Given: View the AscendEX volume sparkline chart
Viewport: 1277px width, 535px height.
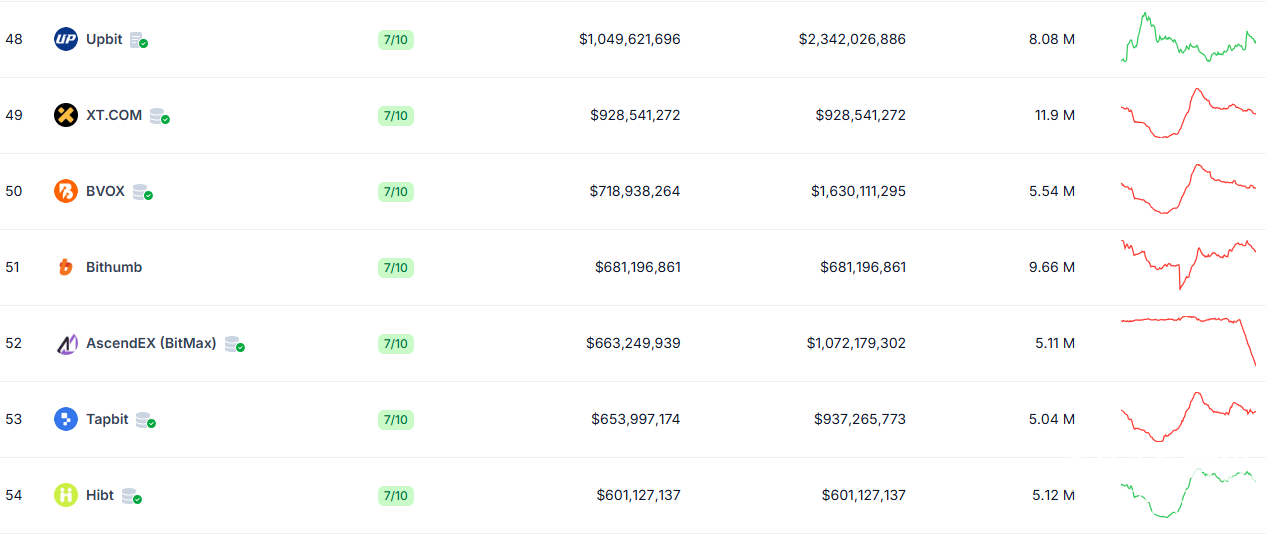Looking at the screenshot, I should pyautogui.click(x=1188, y=338).
